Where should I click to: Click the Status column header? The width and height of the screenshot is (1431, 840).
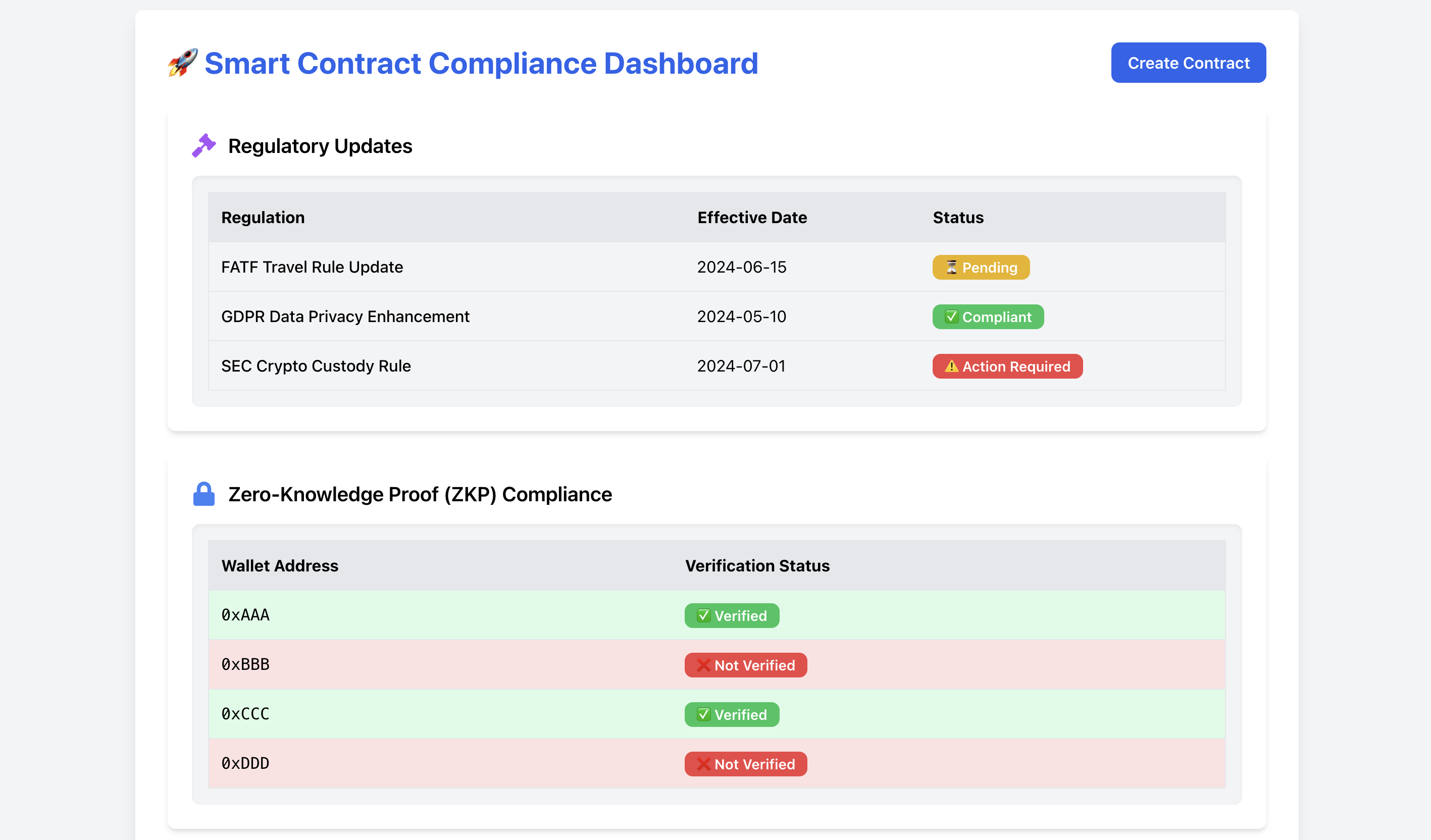pos(958,218)
